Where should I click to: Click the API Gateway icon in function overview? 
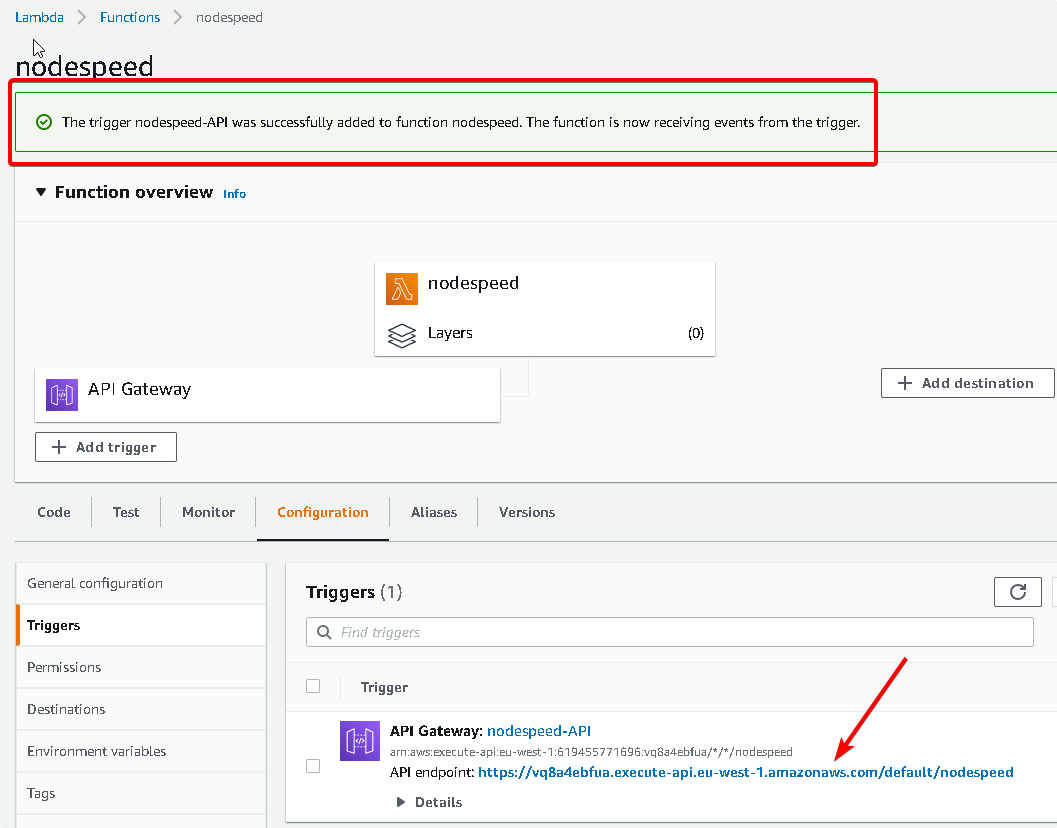(62, 395)
